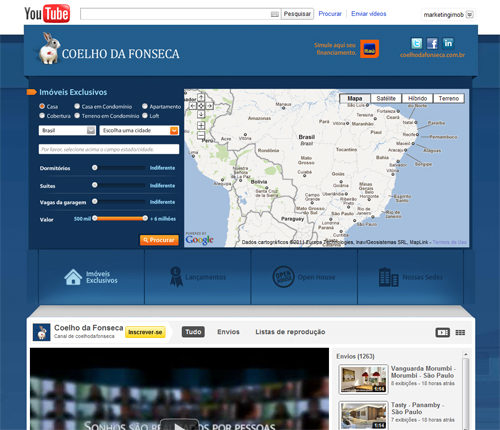Click the channel avatar rabbit thumbnail
500x430 pixels.
click(x=42, y=332)
